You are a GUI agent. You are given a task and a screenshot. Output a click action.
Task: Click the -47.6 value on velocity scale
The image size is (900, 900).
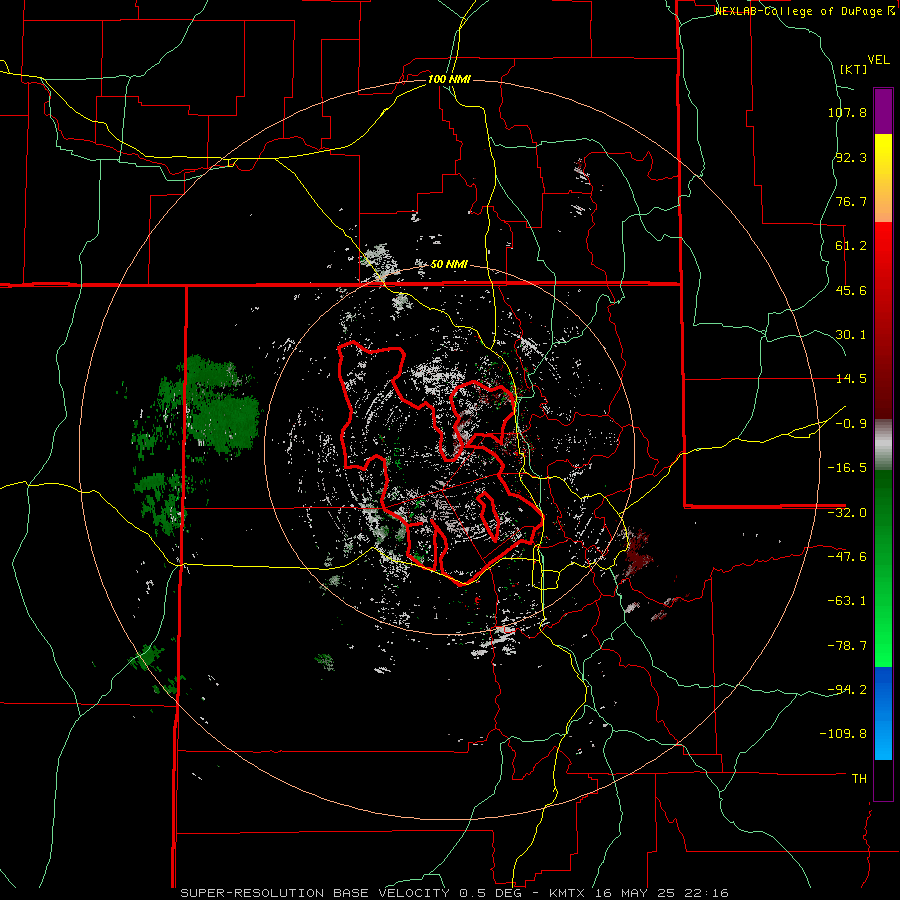(847, 557)
